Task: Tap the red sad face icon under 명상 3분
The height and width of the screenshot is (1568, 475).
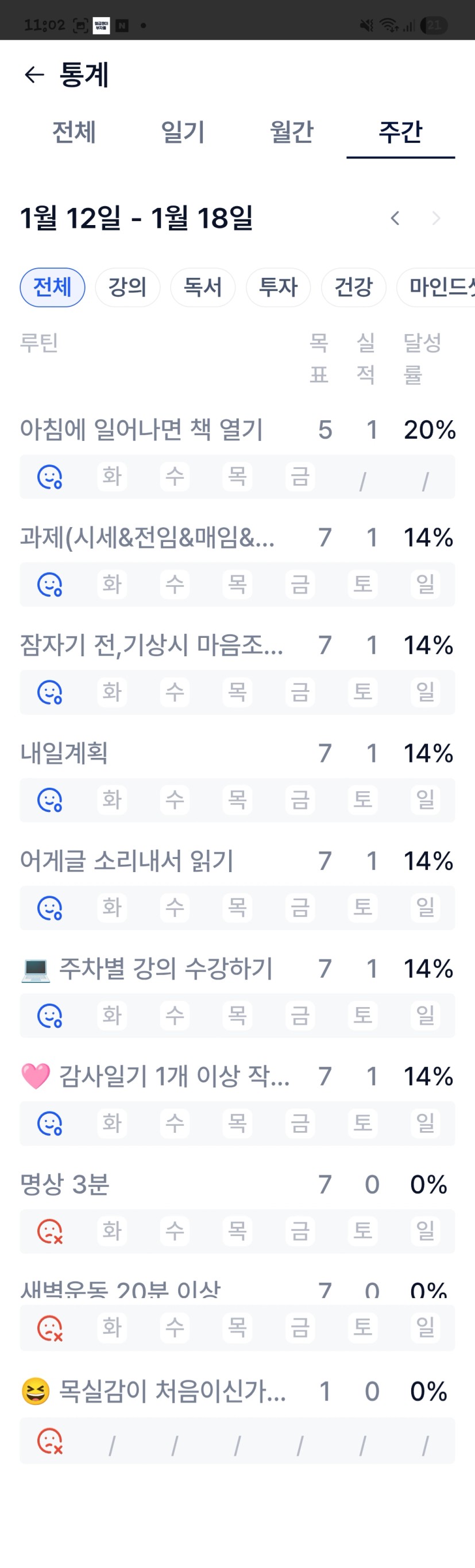Action: point(49,1231)
